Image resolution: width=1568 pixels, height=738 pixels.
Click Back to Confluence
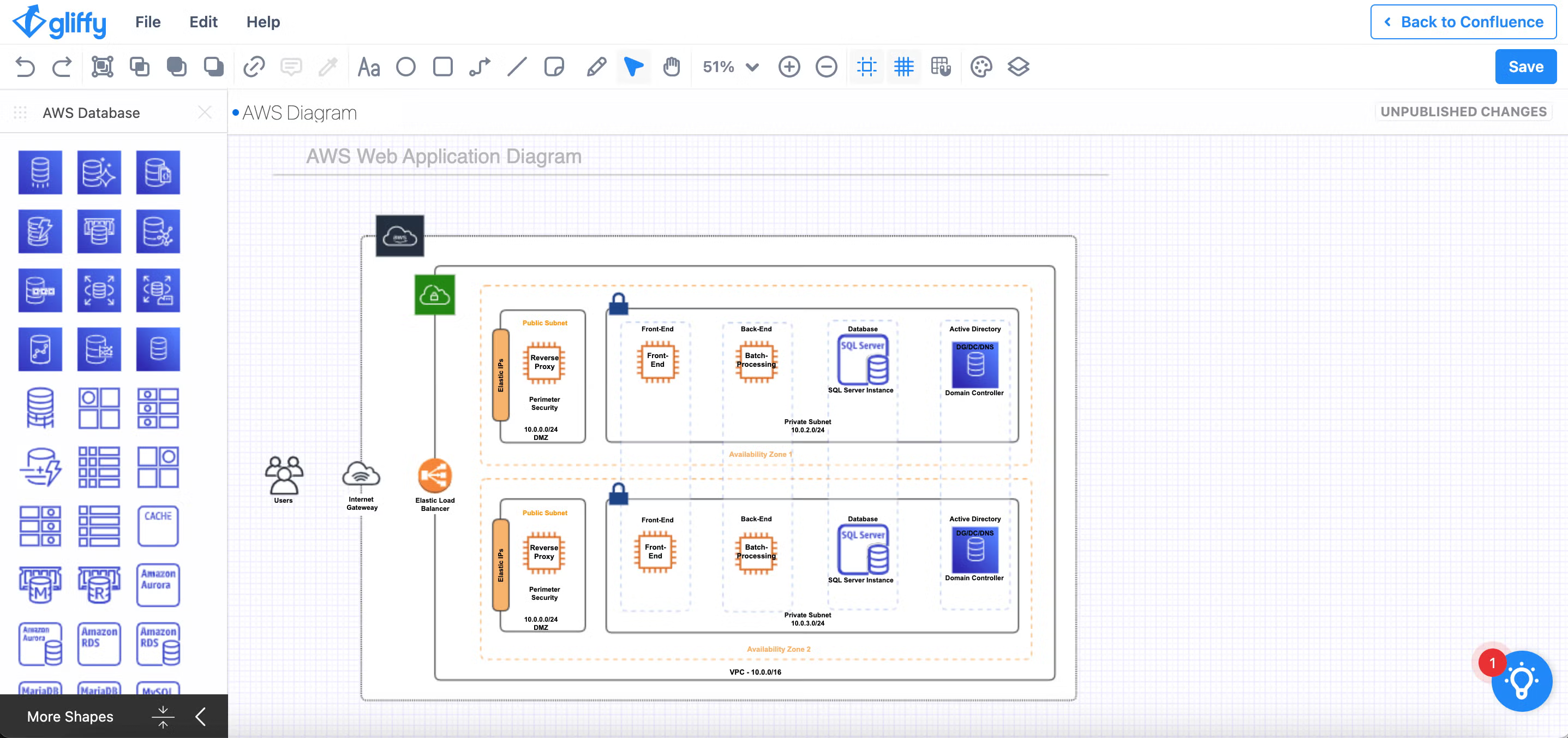(1463, 22)
